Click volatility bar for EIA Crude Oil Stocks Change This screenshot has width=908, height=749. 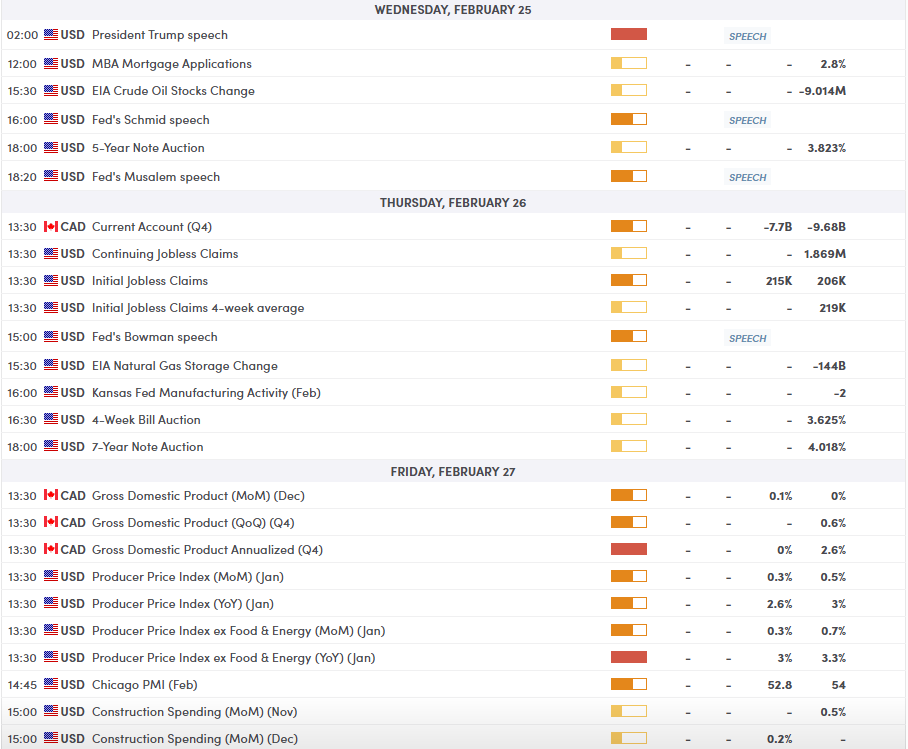point(629,90)
